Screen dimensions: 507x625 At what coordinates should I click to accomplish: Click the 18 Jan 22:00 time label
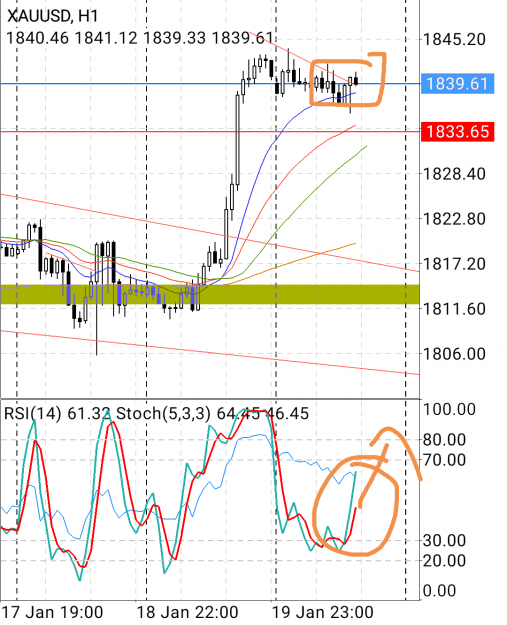click(x=187, y=612)
